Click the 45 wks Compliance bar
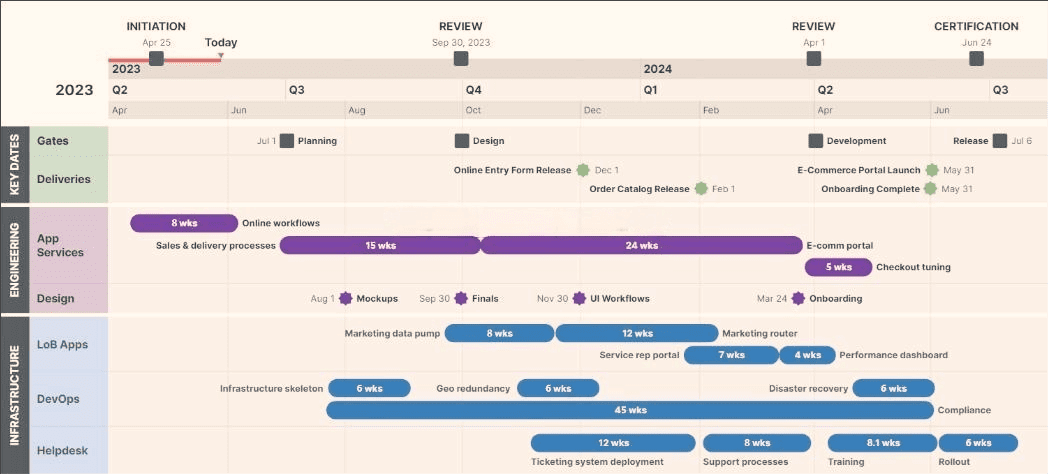The width and height of the screenshot is (1048, 474). pos(630,410)
